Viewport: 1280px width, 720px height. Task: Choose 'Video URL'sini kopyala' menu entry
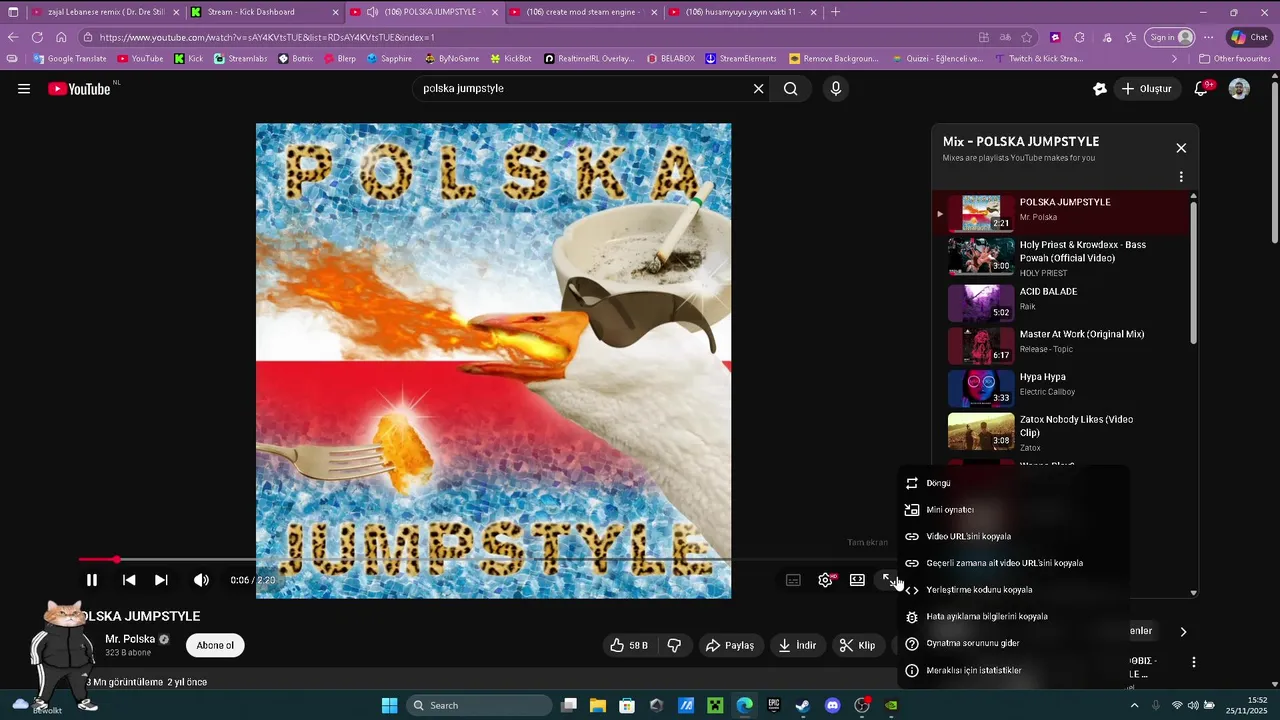click(1013, 537)
